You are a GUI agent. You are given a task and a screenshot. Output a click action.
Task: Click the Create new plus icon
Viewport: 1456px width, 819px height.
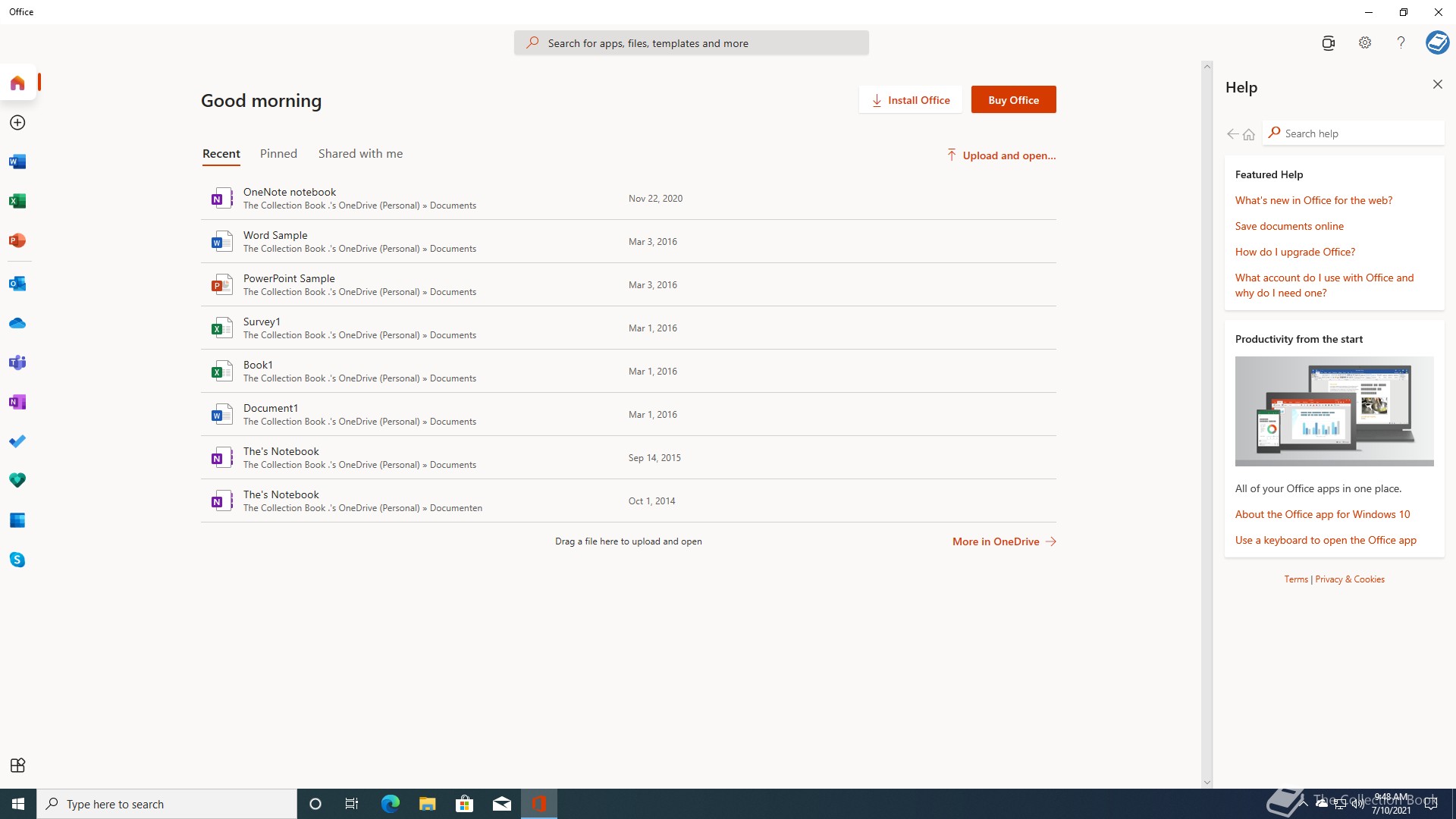coord(17,123)
